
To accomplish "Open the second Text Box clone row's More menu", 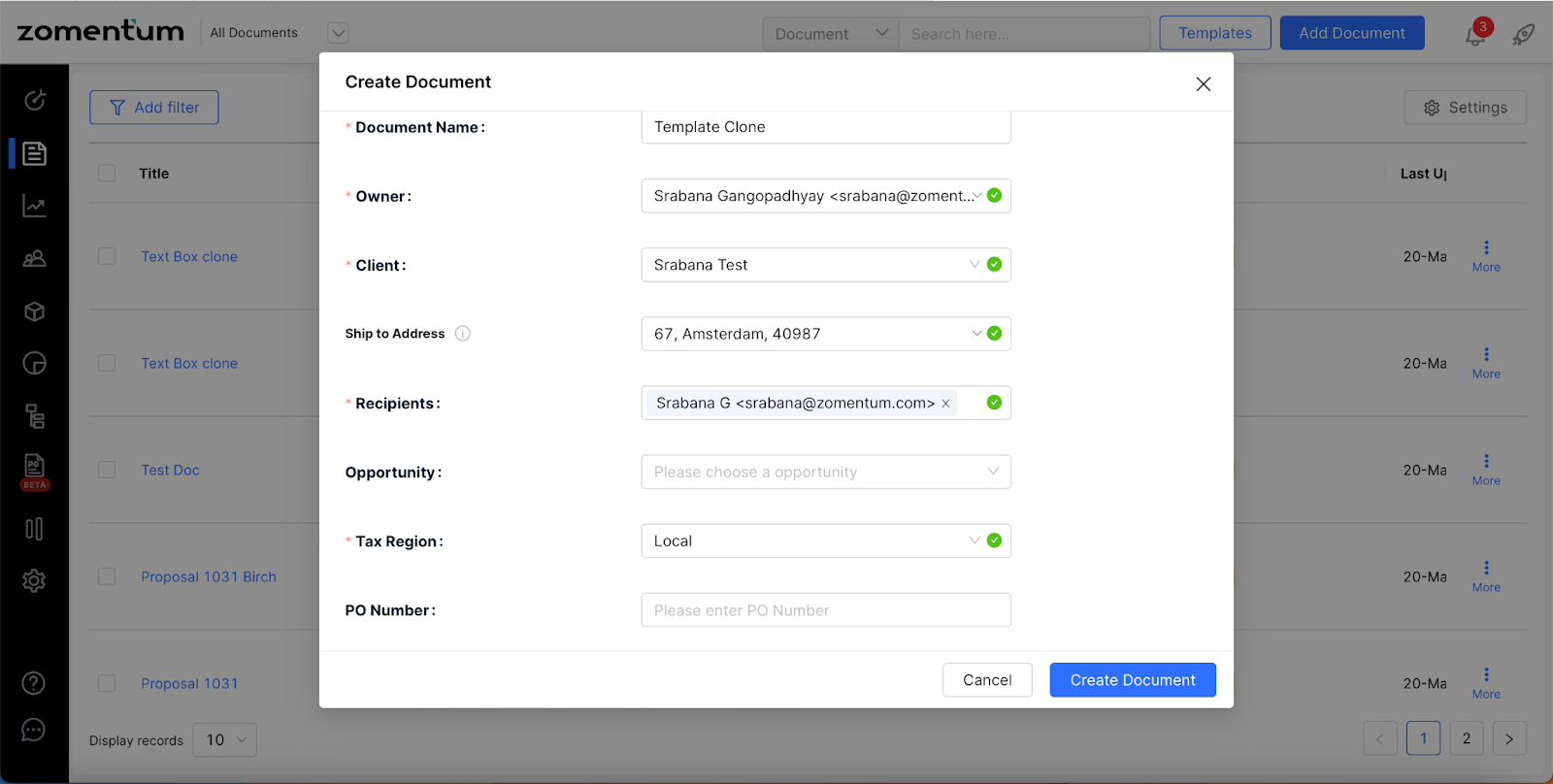I will coord(1486,363).
